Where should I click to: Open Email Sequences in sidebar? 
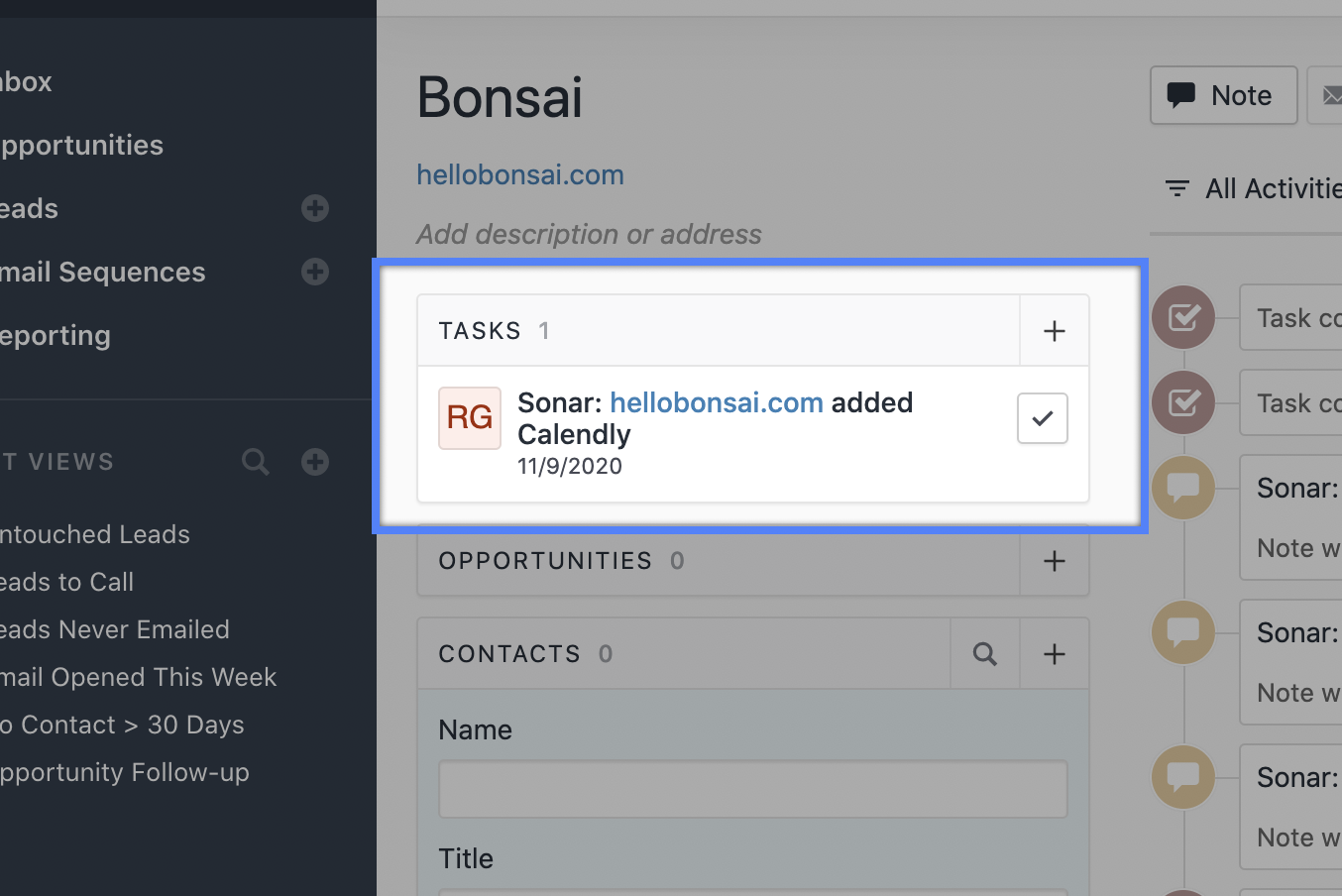point(103,272)
